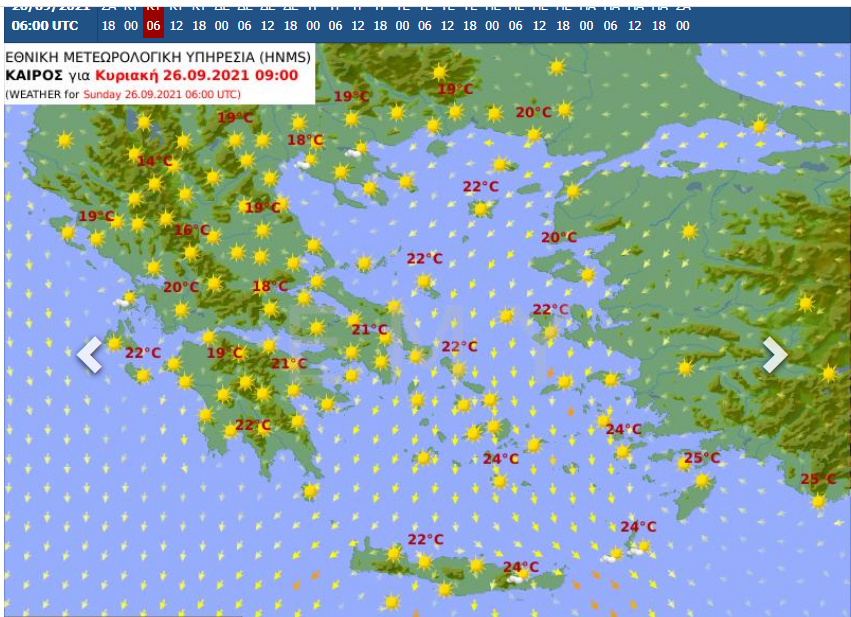Click the 14°C temperature label
The height and width of the screenshot is (617, 851).
[x=155, y=161]
